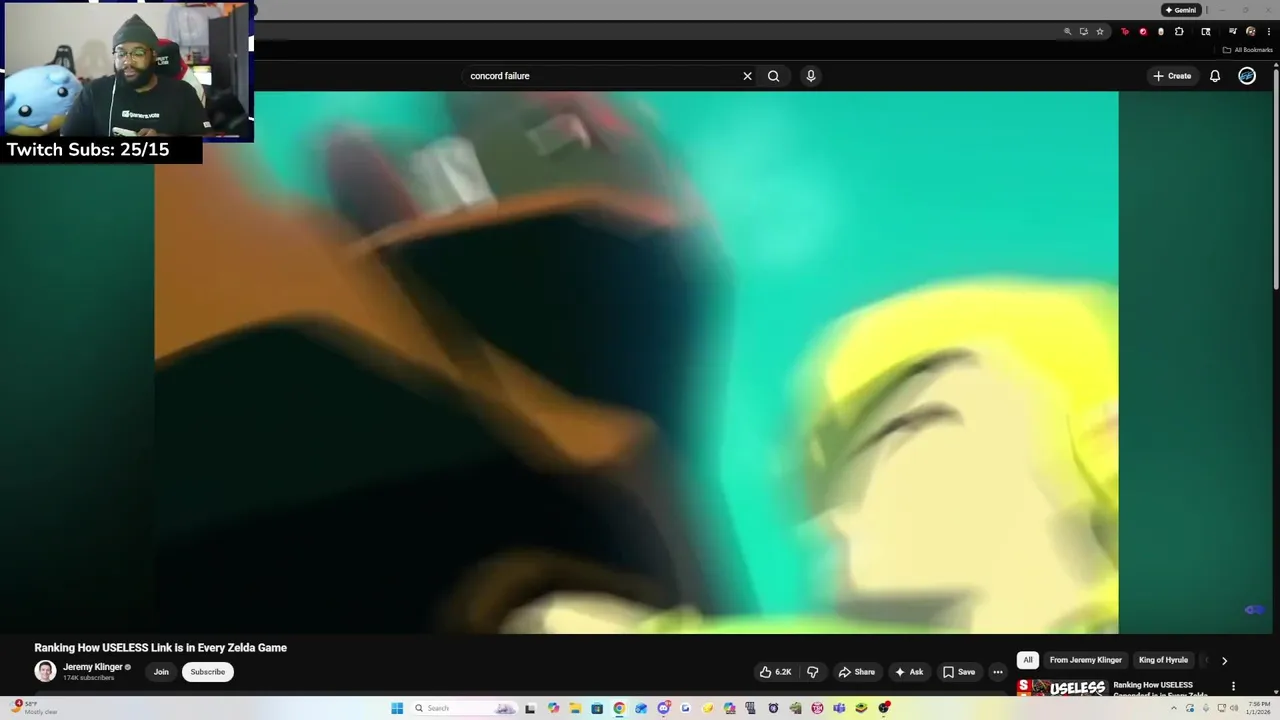Select 'From Jeremy Klinger' filter chip
The width and height of the screenshot is (1280, 720).
point(1086,660)
